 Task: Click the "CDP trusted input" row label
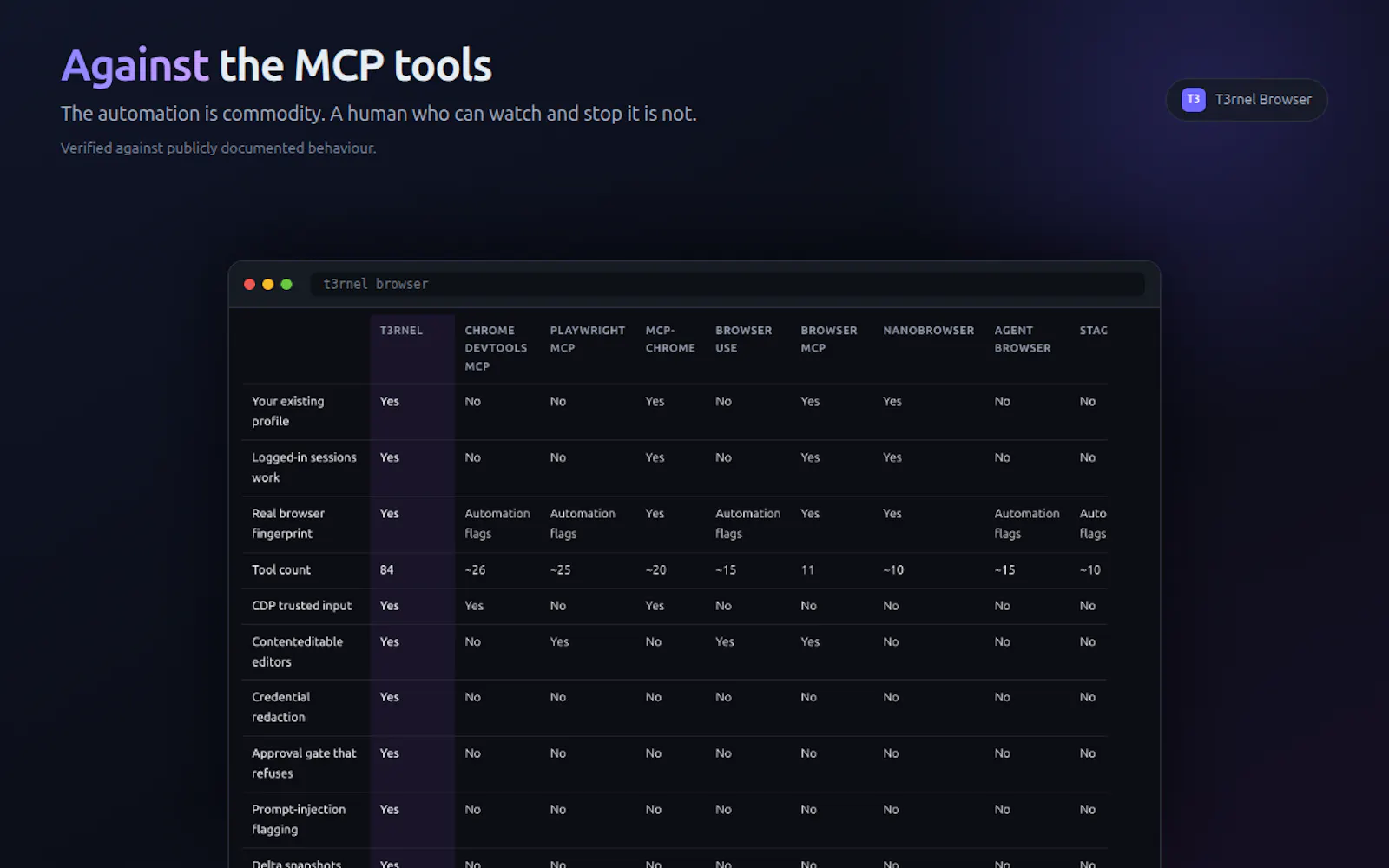pos(301,606)
